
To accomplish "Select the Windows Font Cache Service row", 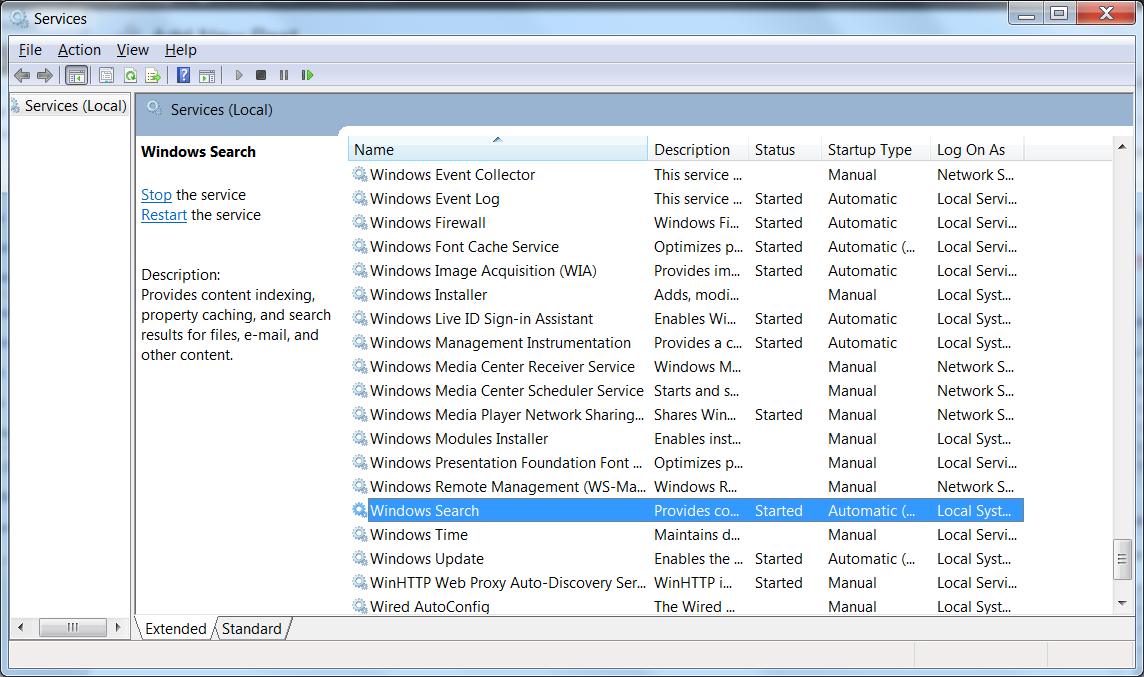I will click(x=686, y=247).
